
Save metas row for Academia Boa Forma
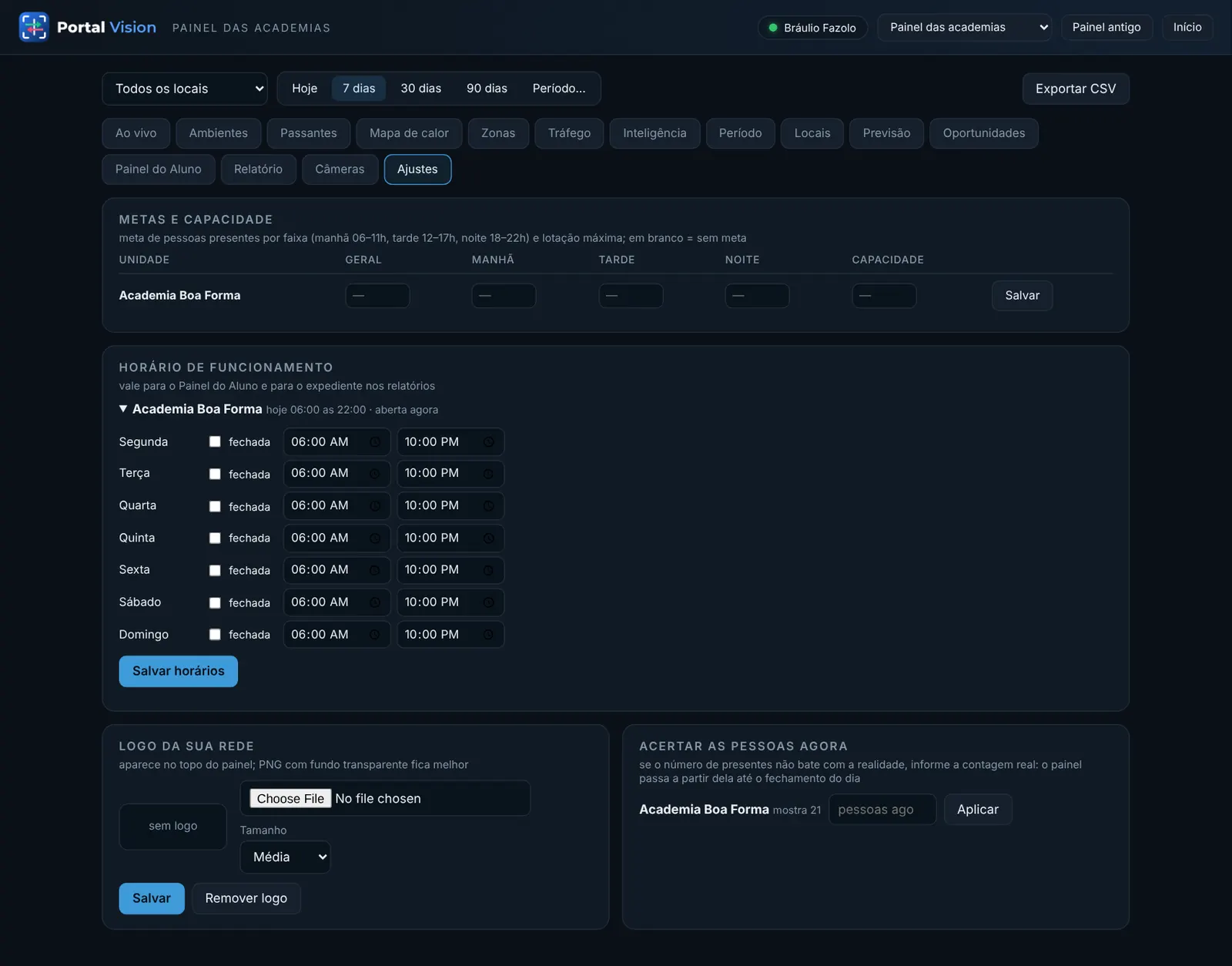[x=1022, y=296]
